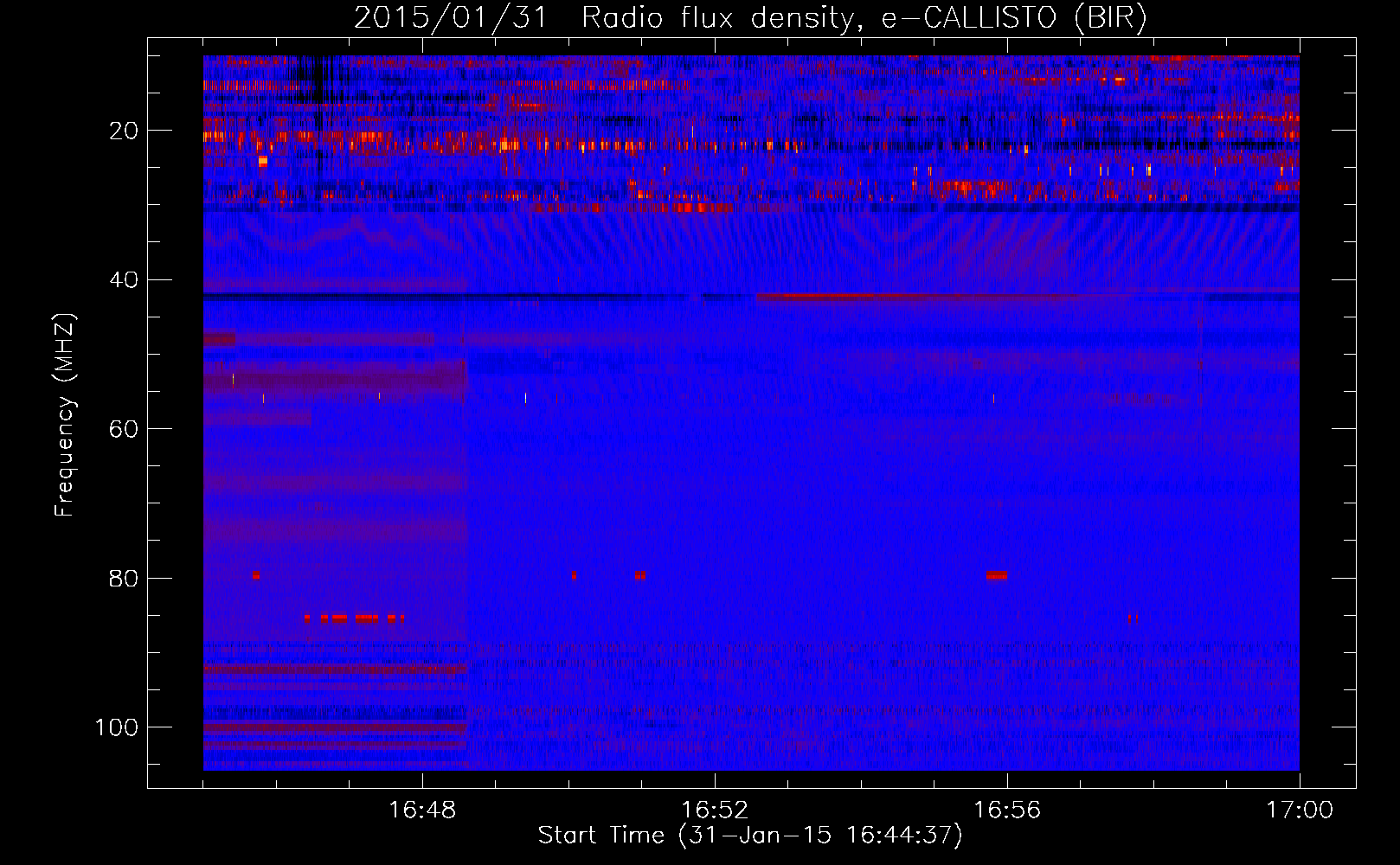Click the 60 MHz frequency tick label
Image resolution: width=1400 pixels, height=865 pixels.
click(124, 429)
